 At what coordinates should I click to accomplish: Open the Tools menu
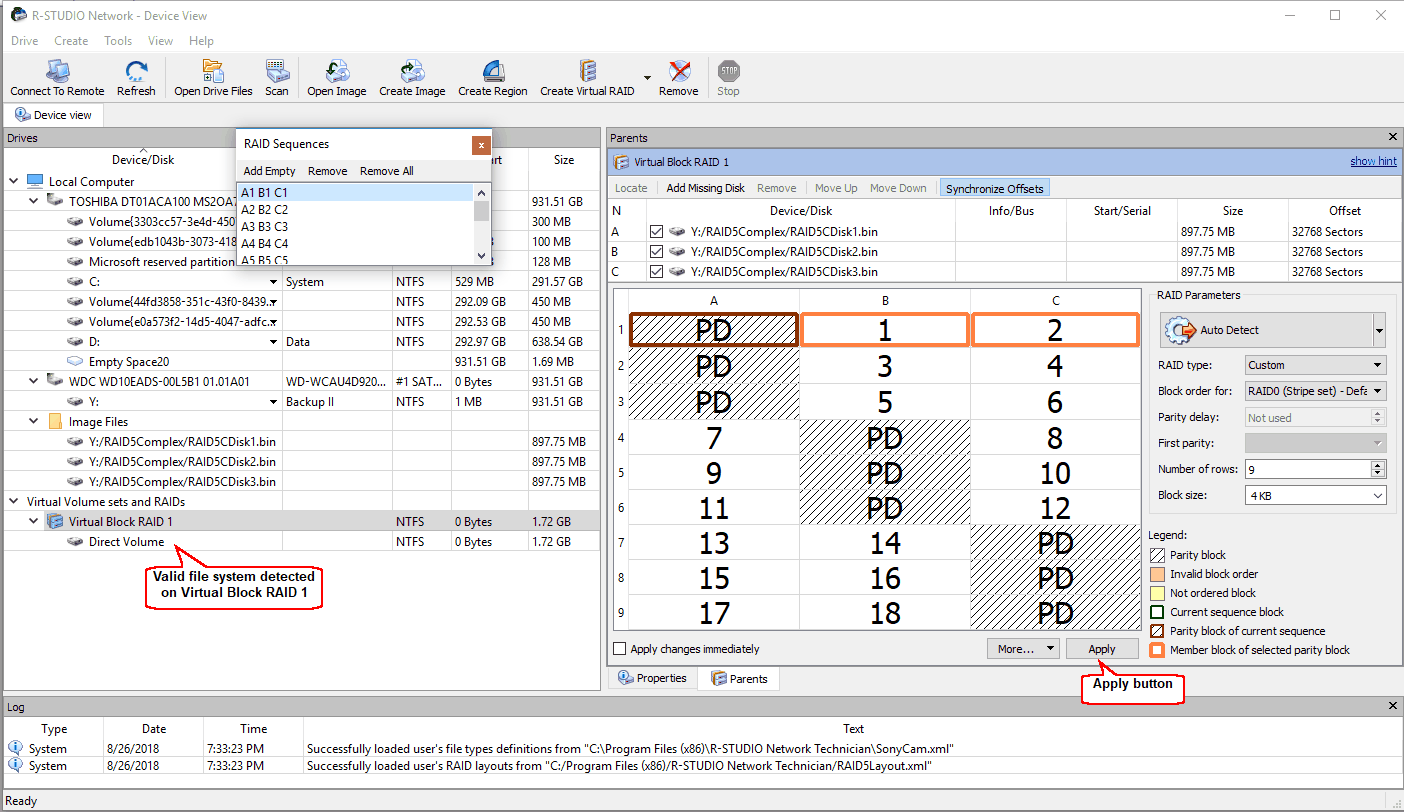(118, 41)
